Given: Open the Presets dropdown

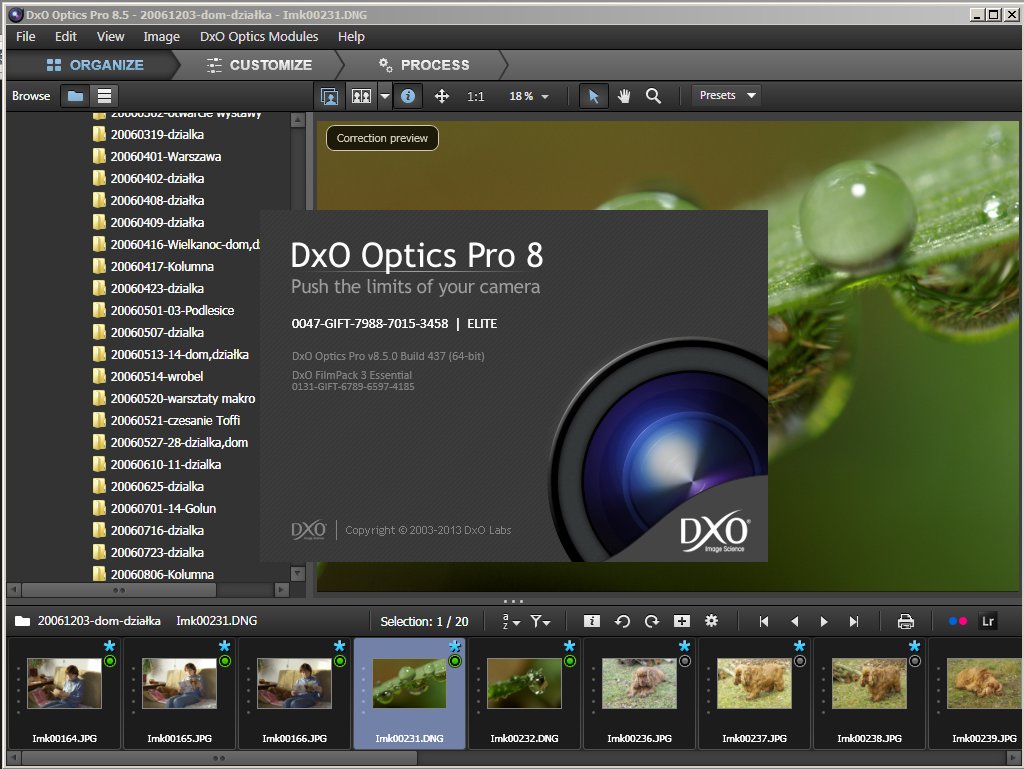Looking at the screenshot, I should coord(727,96).
